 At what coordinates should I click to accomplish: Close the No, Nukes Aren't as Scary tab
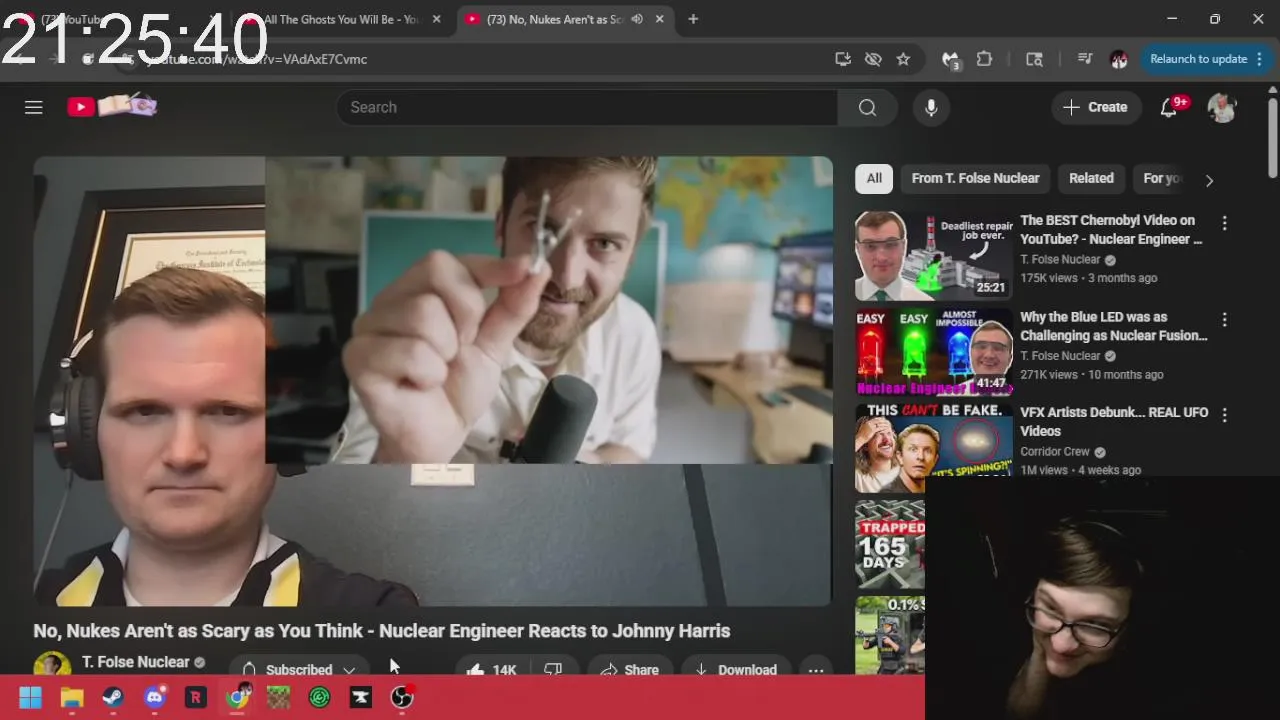[x=660, y=19]
